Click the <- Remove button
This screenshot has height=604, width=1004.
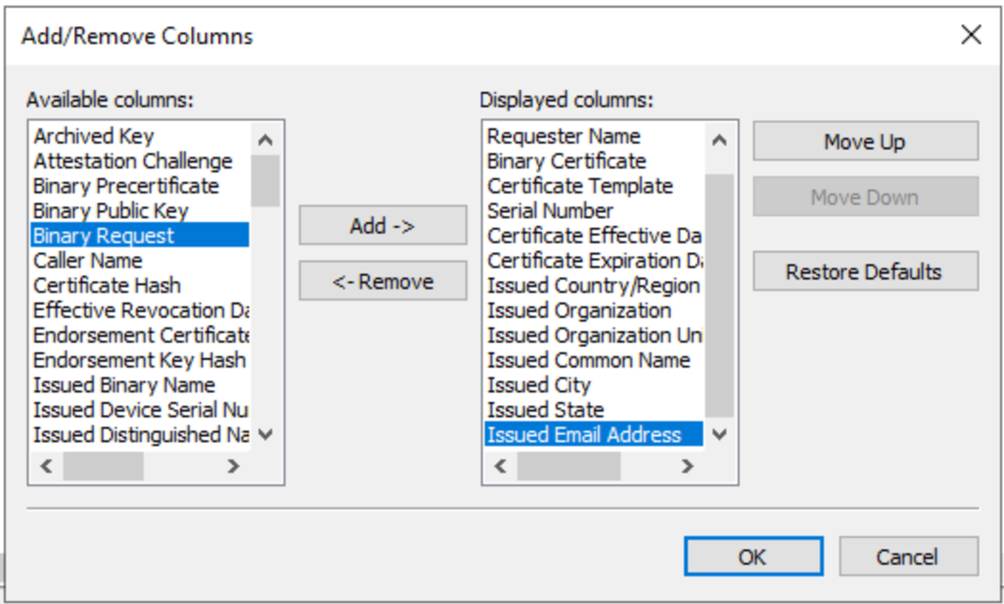coord(382,282)
